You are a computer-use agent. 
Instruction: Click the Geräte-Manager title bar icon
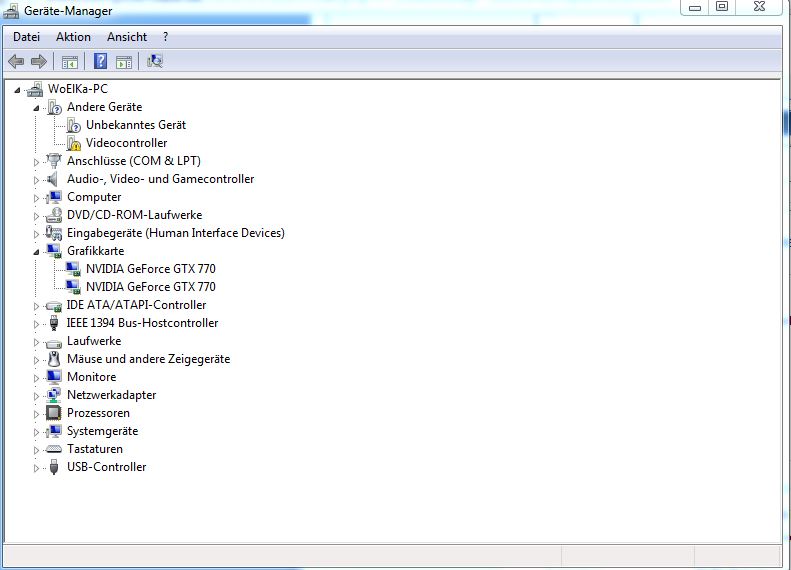coord(11,11)
